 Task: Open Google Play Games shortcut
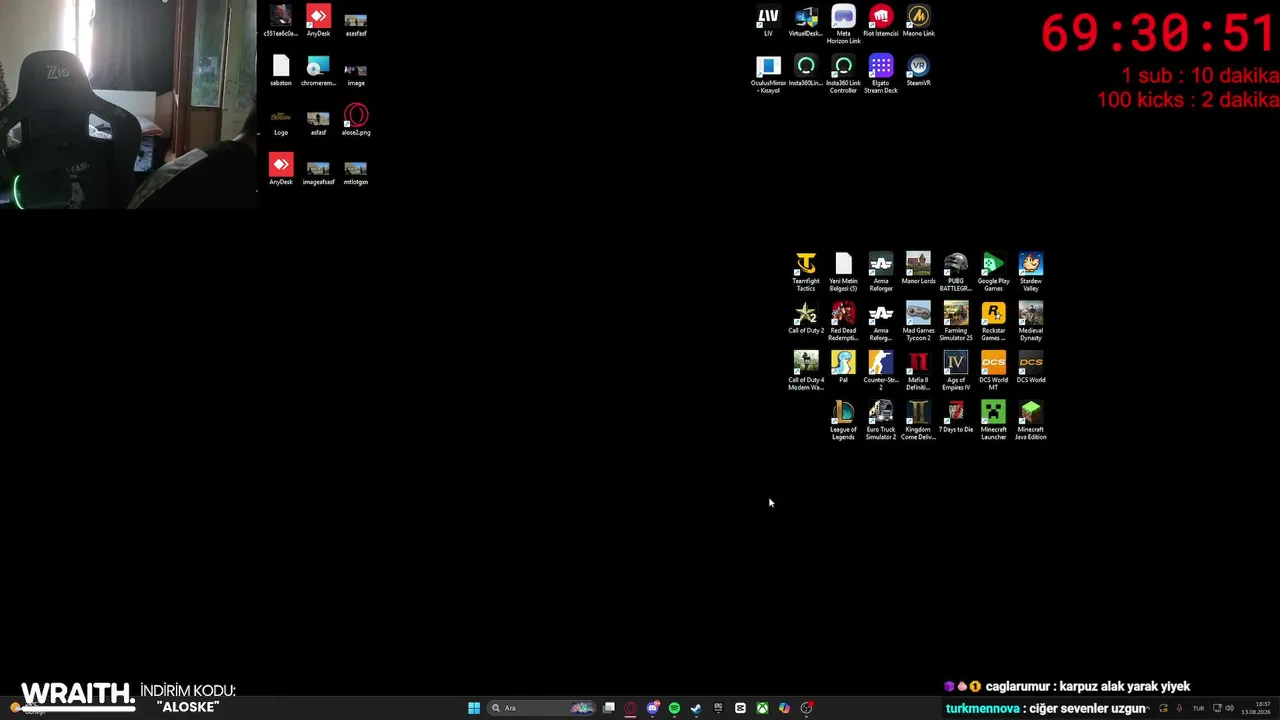pos(993,272)
